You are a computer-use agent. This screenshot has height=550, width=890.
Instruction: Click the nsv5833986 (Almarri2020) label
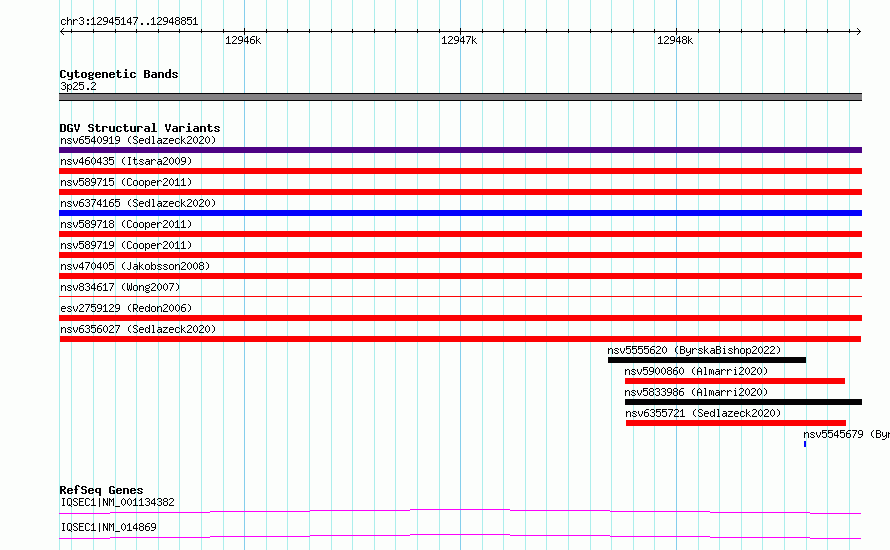tap(696, 392)
